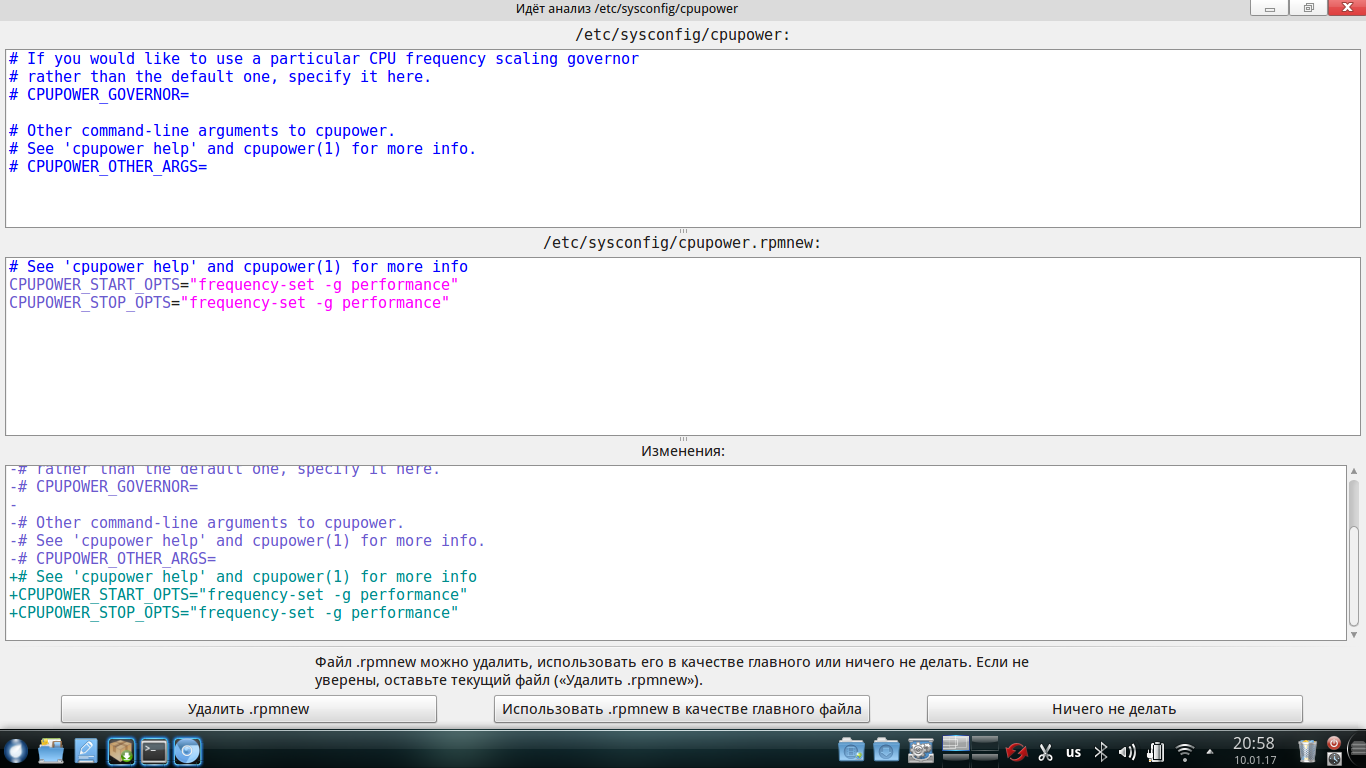Click the package installer taskbar icon
The width and height of the screenshot is (1366, 768).
coord(121,750)
